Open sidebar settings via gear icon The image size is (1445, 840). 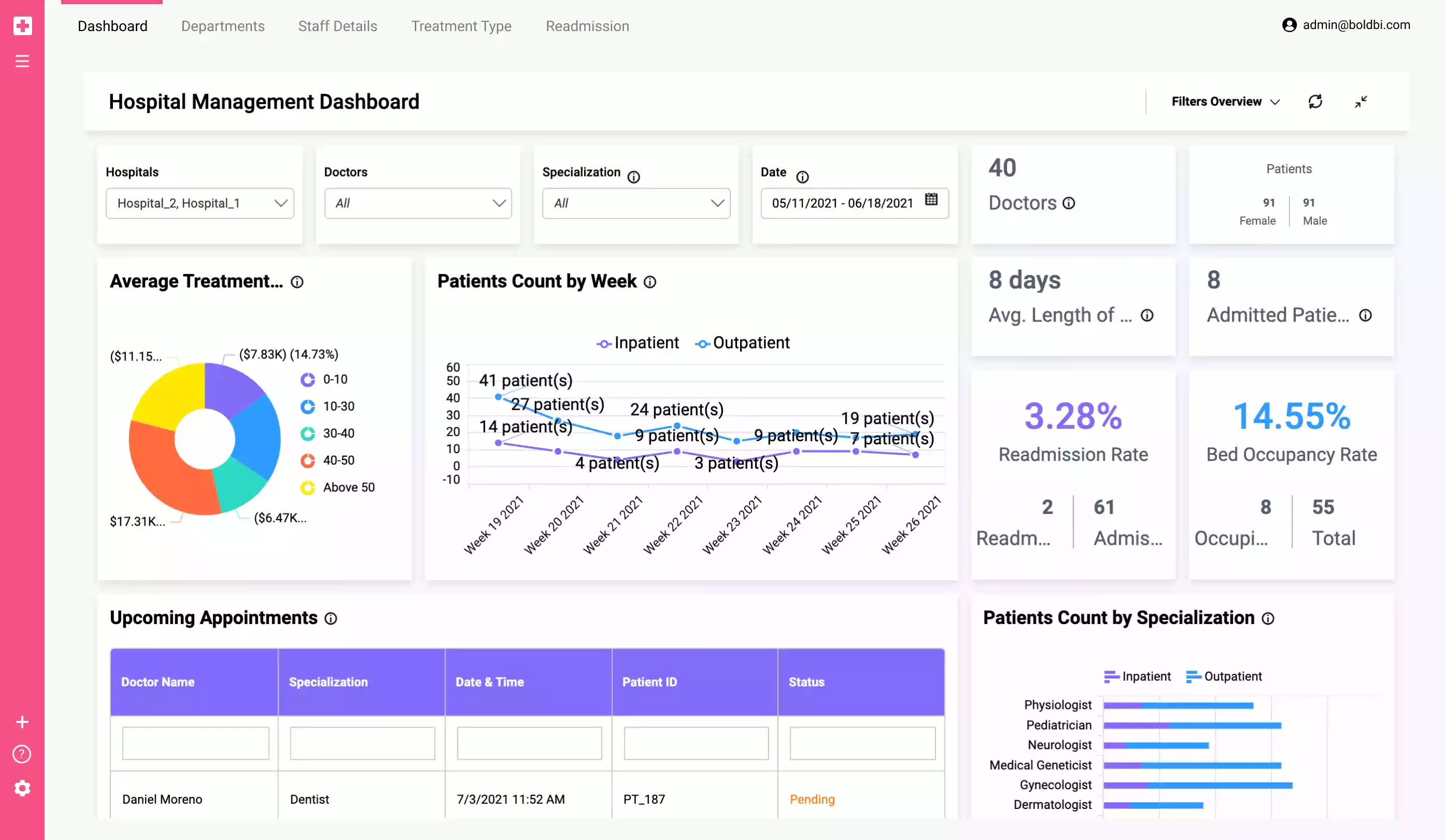click(22, 788)
